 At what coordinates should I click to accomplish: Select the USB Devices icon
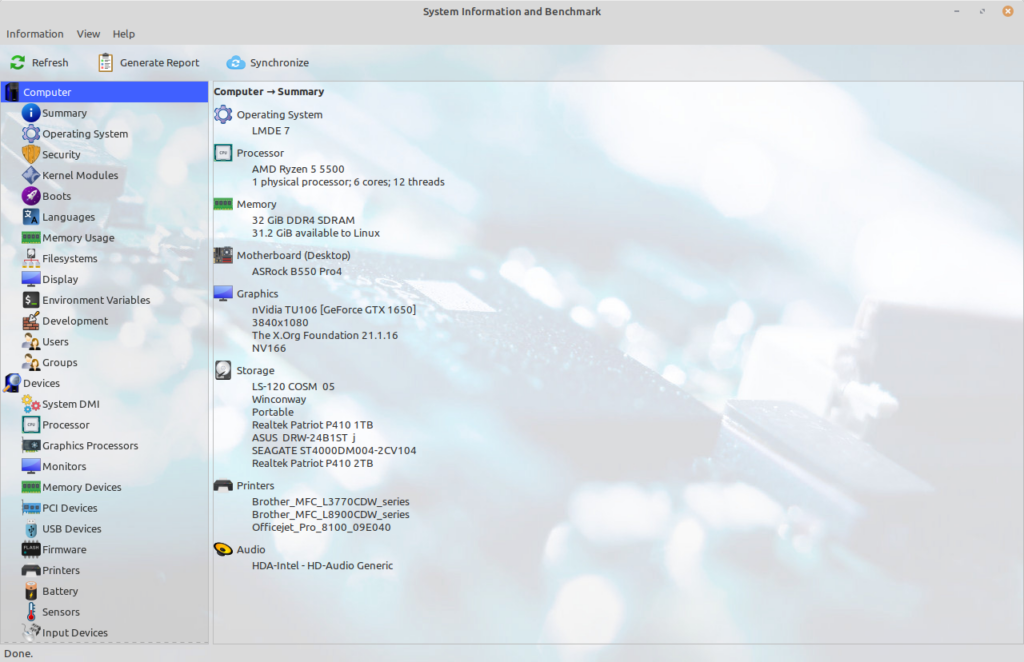click(31, 529)
